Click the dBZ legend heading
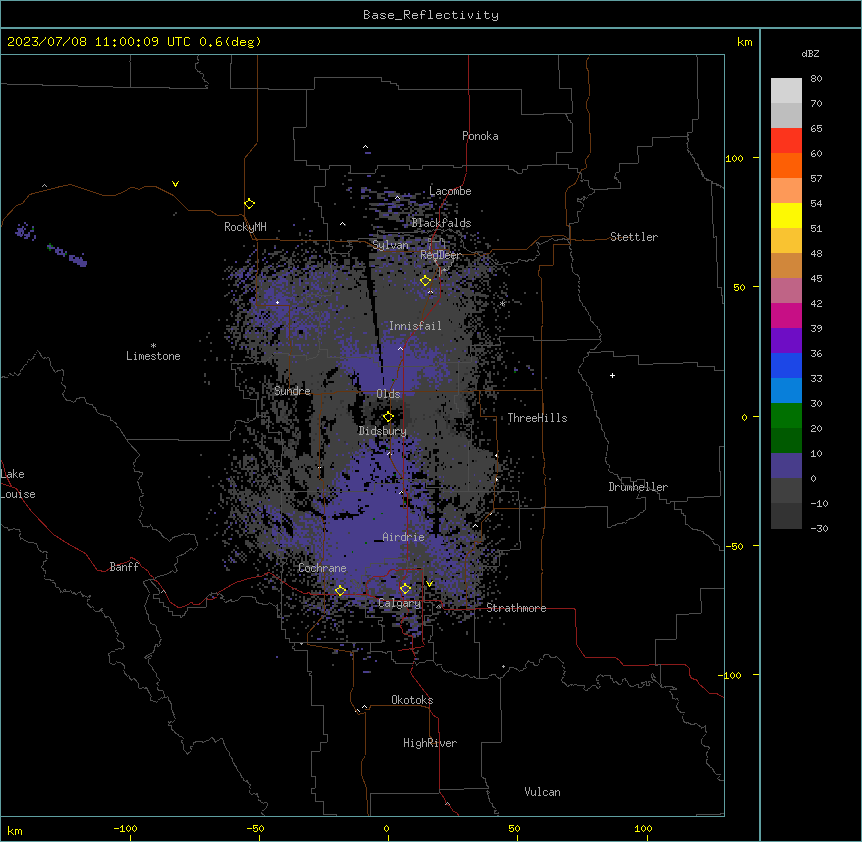The width and height of the screenshot is (862, 842). pyautogui.click(x=810, y=53)
